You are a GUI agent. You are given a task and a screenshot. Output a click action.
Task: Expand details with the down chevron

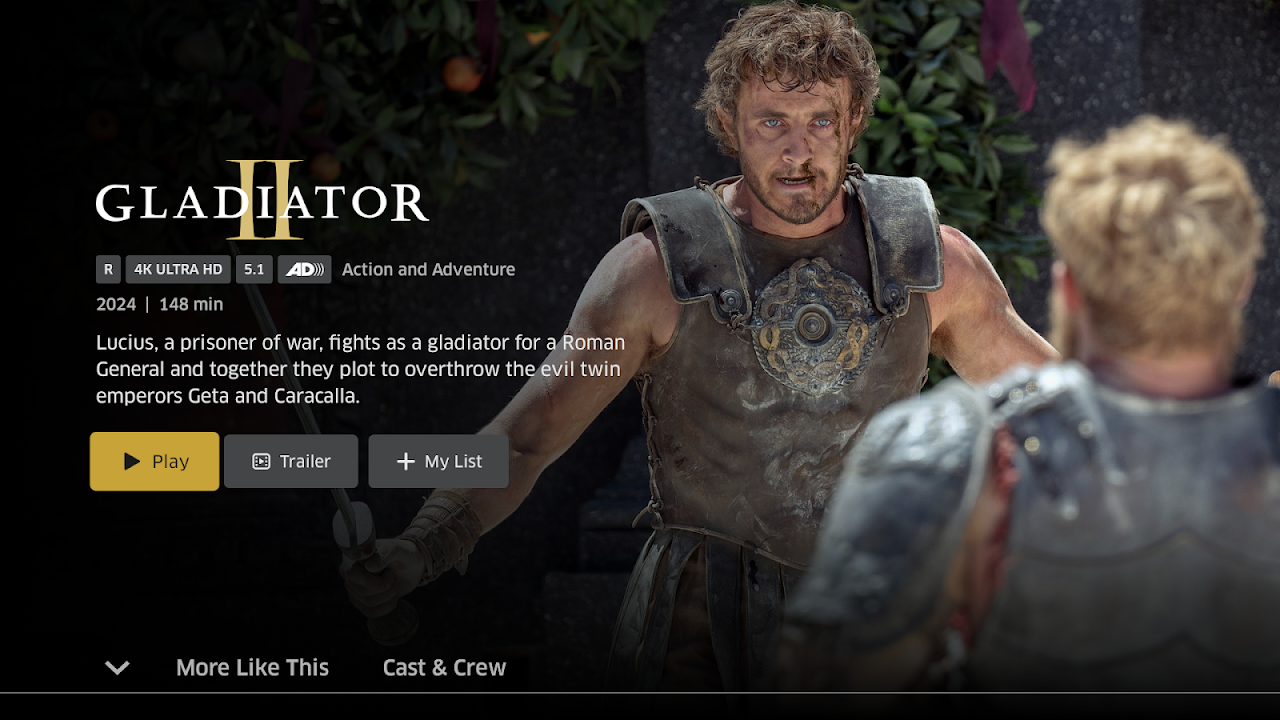[x=117, y=667]
